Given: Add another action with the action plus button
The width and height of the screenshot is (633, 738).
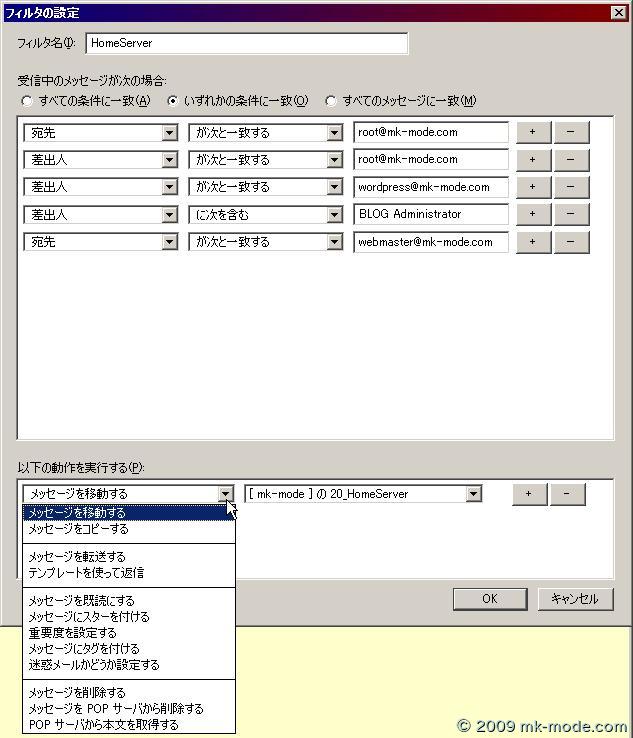Looking at the screenshot, I should coord(530,494).
